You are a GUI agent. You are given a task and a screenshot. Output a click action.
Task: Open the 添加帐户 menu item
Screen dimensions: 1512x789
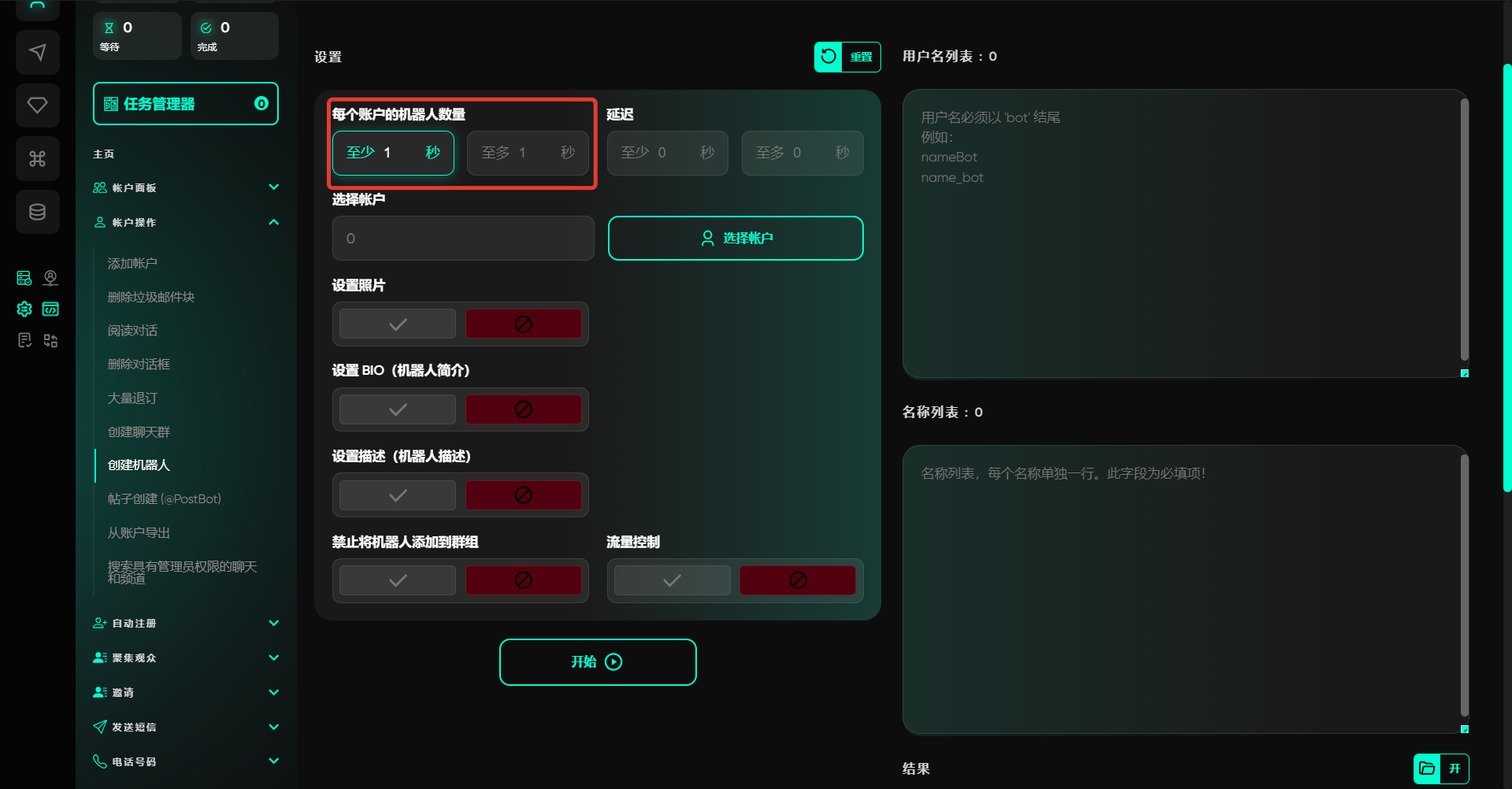point(132,263)
